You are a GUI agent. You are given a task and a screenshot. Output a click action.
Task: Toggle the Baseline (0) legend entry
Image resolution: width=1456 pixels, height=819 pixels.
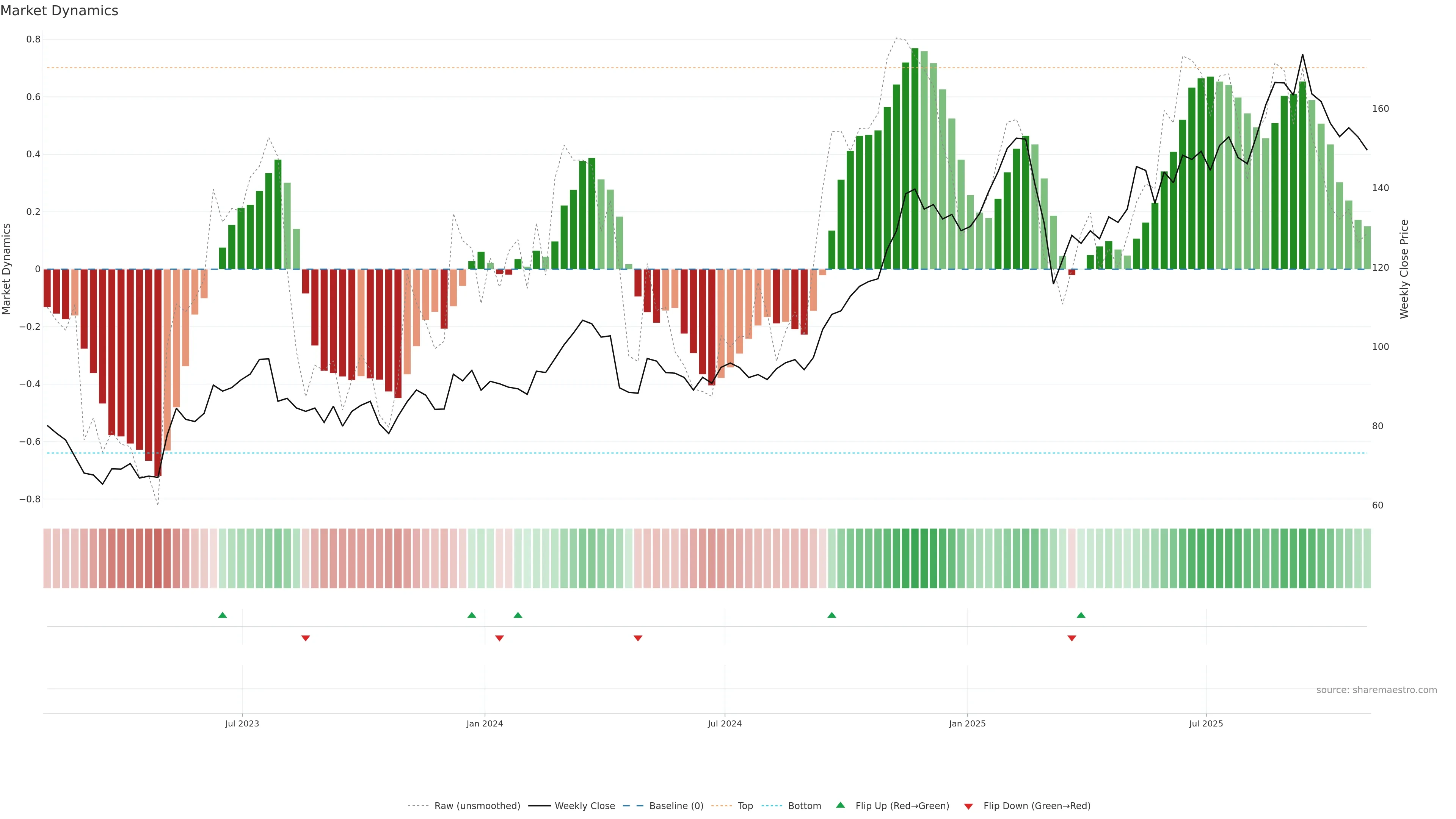676,806
